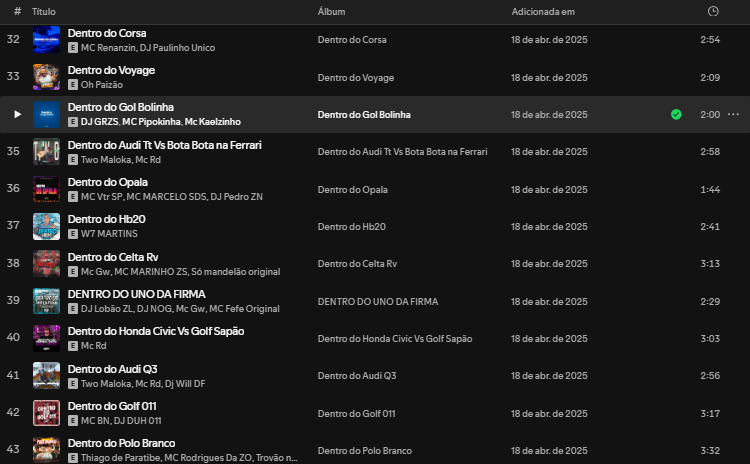Open the Dentro do Voyage cover thumbnail
This screenshot has width=750, height=464.
click(46, 77)
